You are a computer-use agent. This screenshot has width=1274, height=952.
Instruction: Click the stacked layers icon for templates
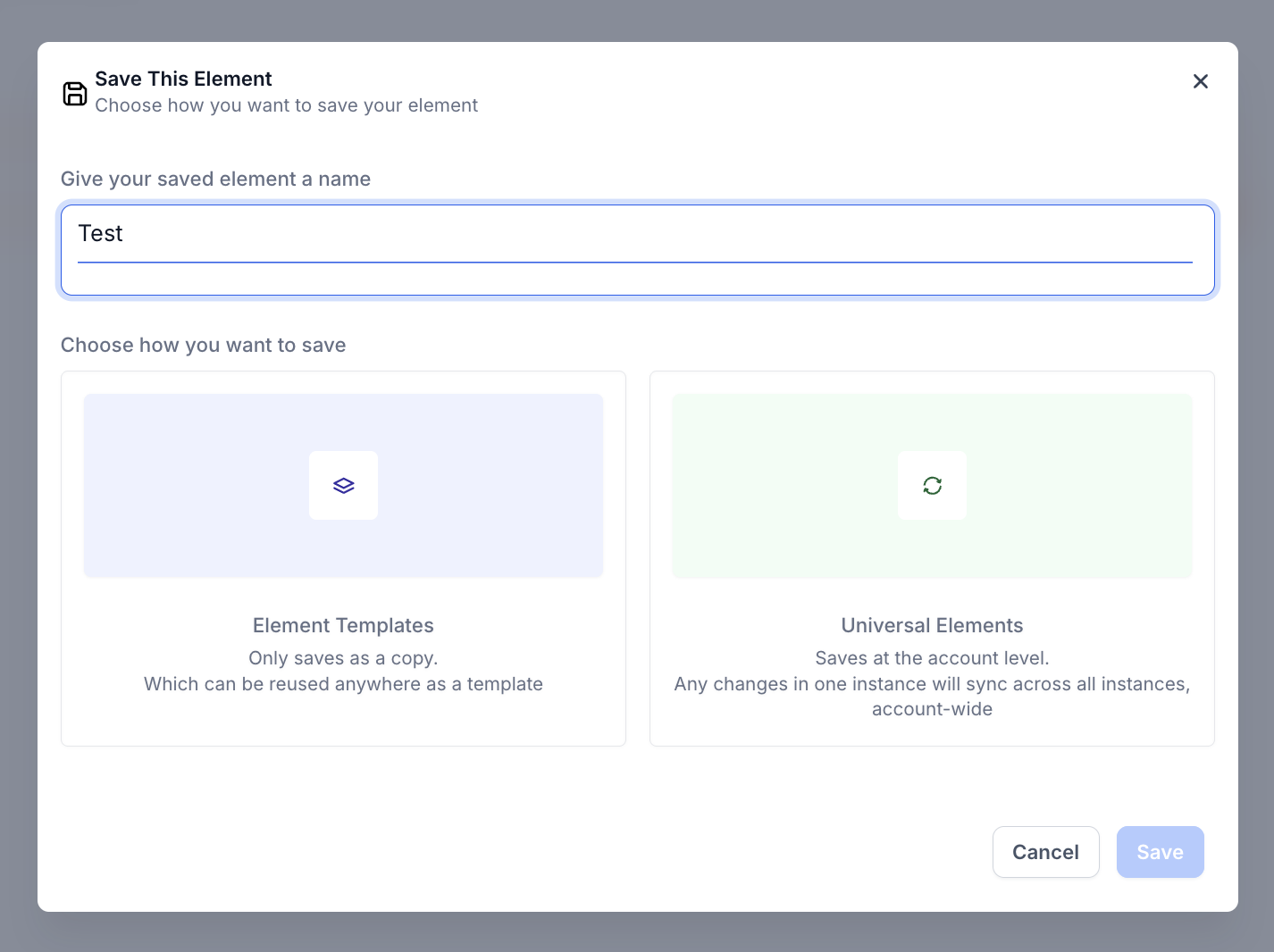pyautogui.click(x=343, y=486)
